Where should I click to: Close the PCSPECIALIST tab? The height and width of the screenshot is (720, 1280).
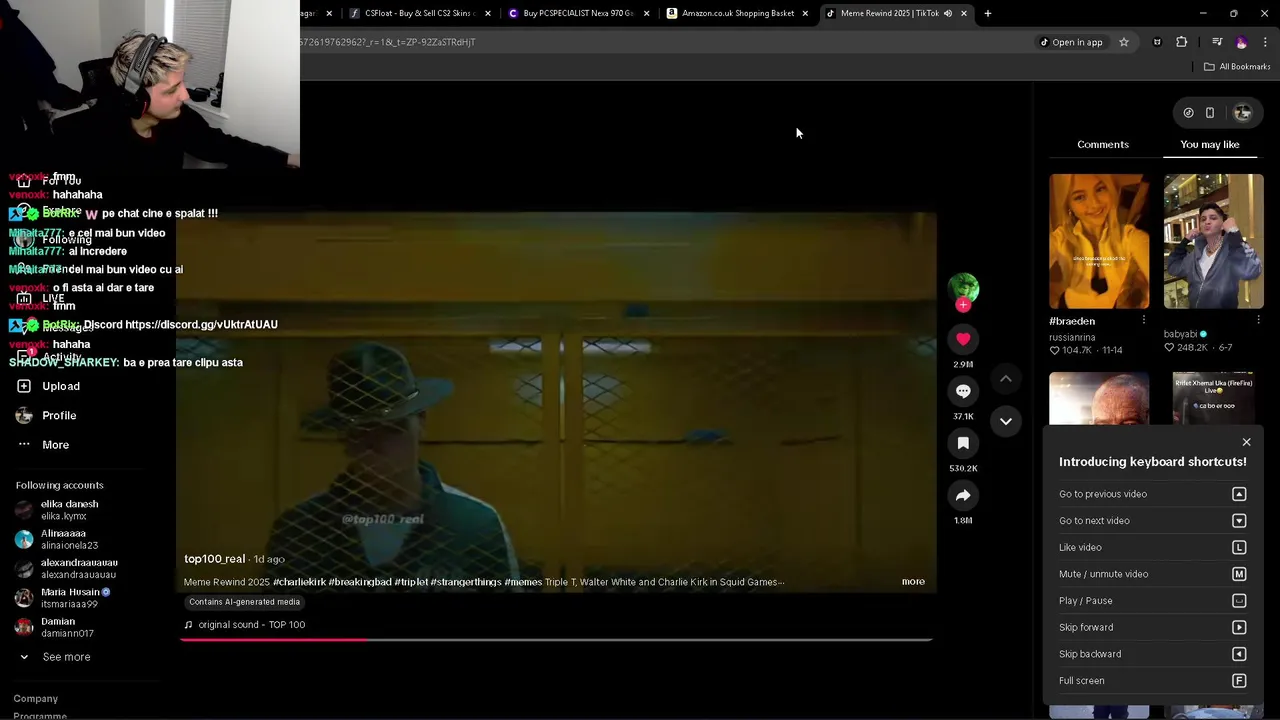coord(647,13)
